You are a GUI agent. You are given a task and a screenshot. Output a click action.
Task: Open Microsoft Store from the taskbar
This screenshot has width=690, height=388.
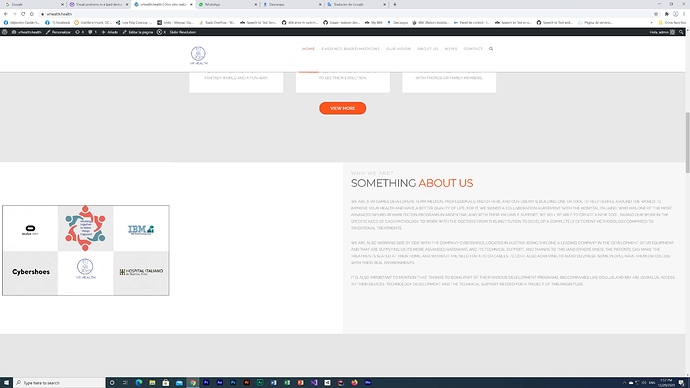165,383
